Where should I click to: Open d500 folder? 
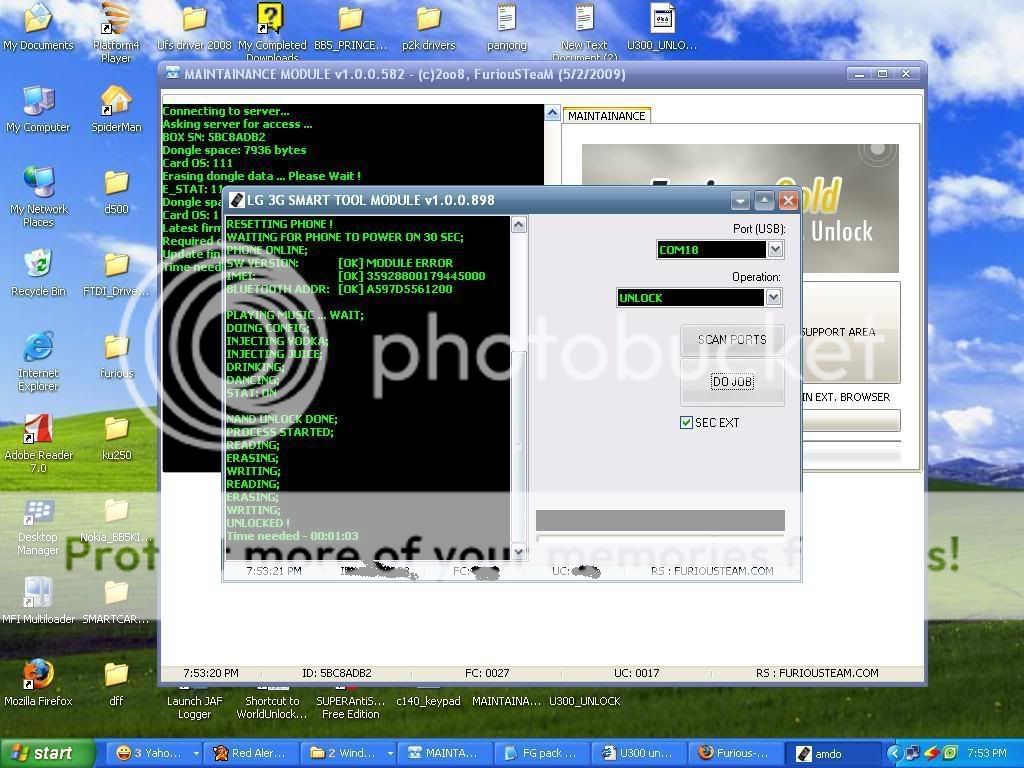116,191
